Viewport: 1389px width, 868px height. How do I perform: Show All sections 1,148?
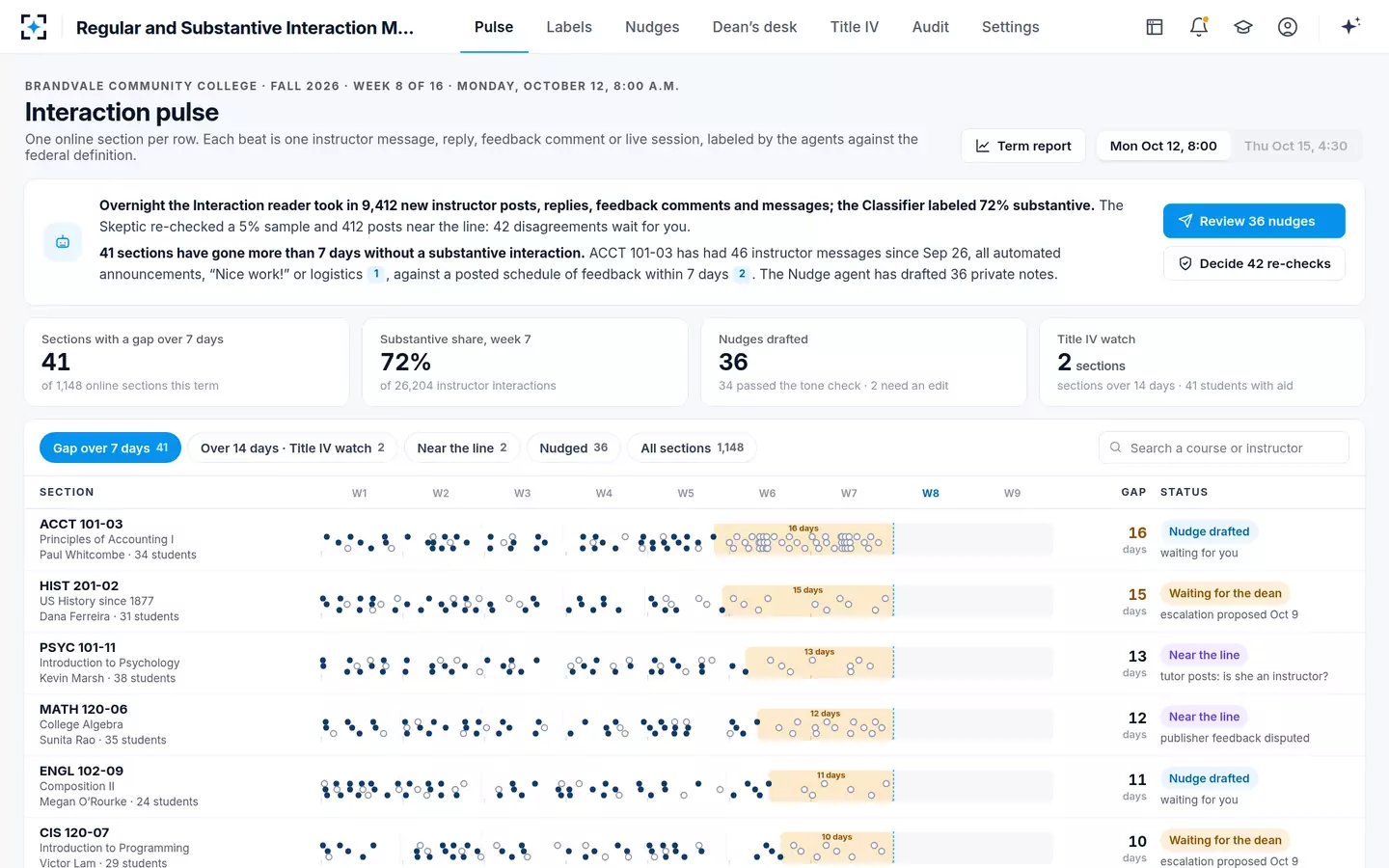pos(693,448)
